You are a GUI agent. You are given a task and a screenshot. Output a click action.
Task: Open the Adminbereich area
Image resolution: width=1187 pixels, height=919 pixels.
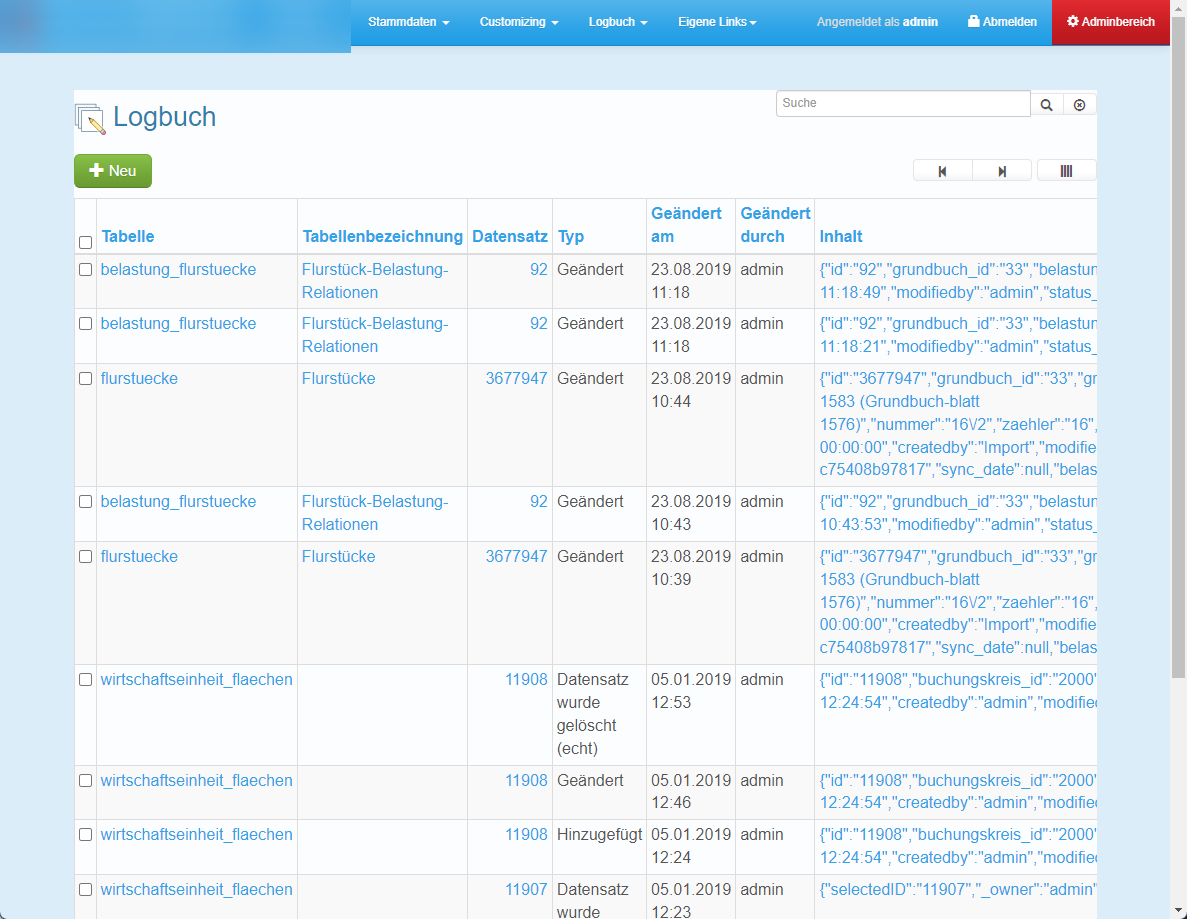pos(1111,22)
